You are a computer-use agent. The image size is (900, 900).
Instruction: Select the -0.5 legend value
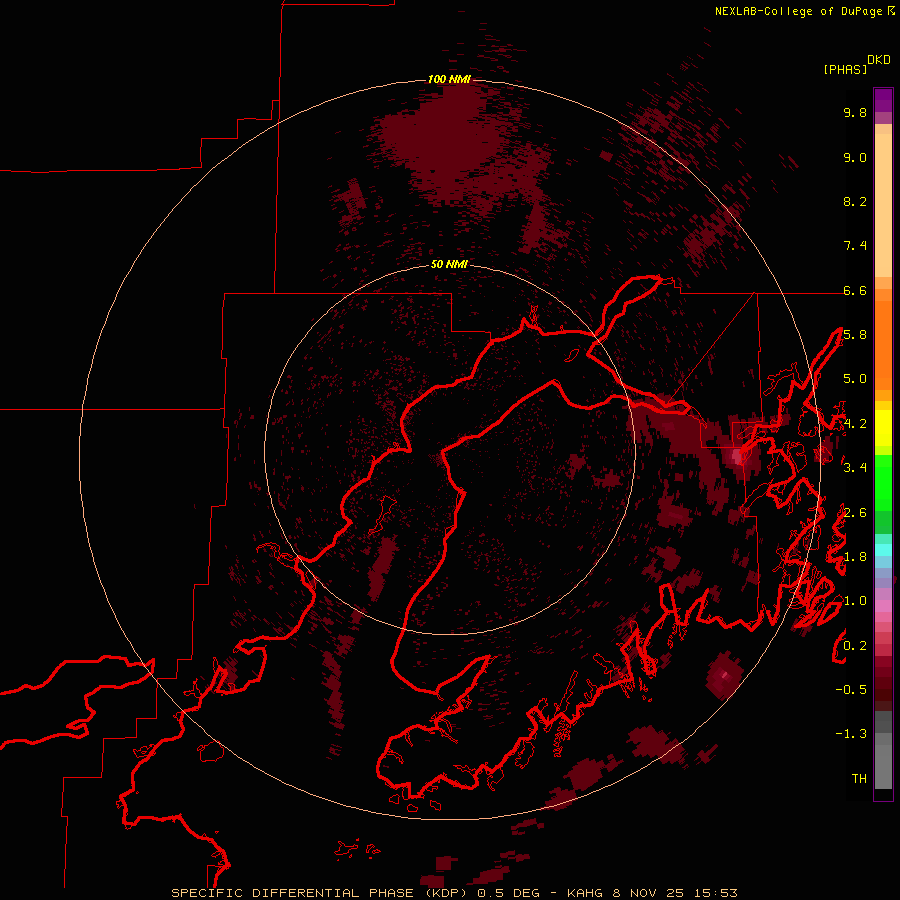[x=851, y=689]
